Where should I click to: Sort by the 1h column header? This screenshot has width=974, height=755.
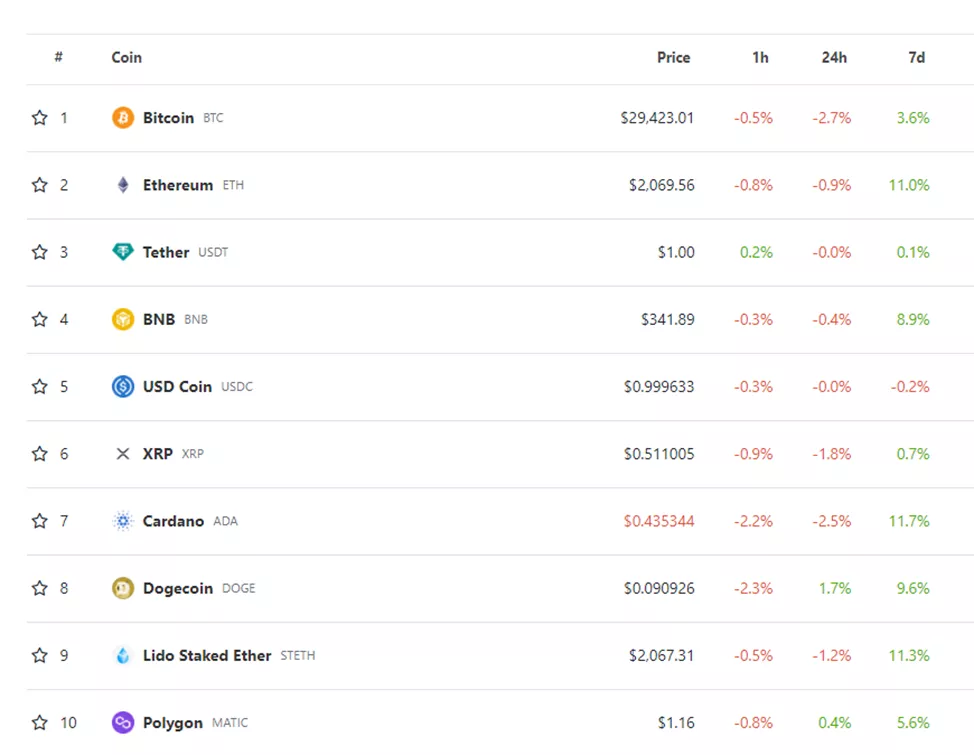pos(760,58)
